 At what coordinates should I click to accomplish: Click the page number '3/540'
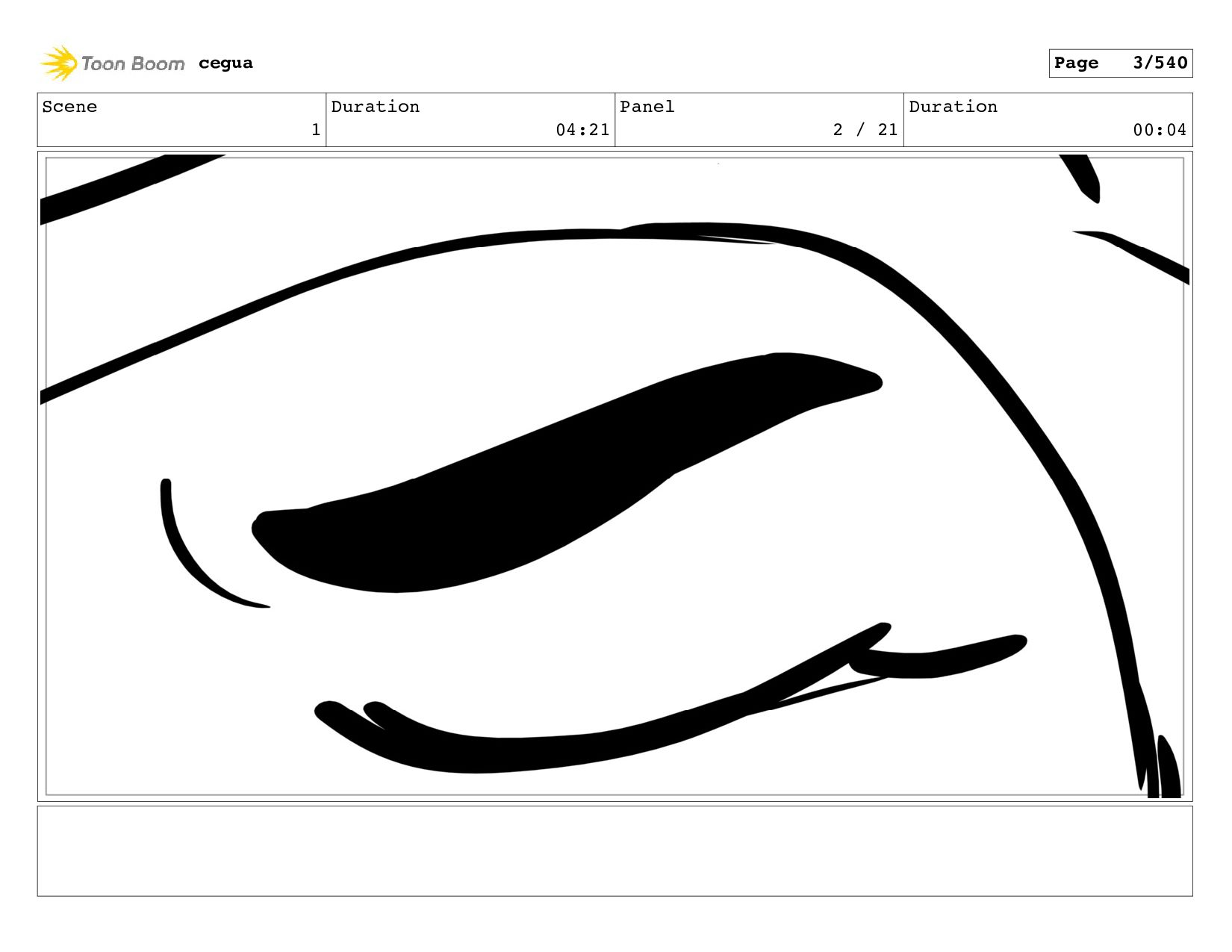pyautogui.click(x=1160, y=63)
